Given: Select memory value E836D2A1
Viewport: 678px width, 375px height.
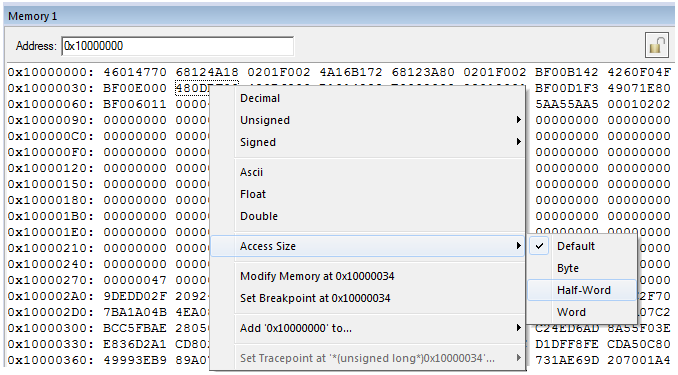Looking at the screenshot, I should click(x=135, y=344).
